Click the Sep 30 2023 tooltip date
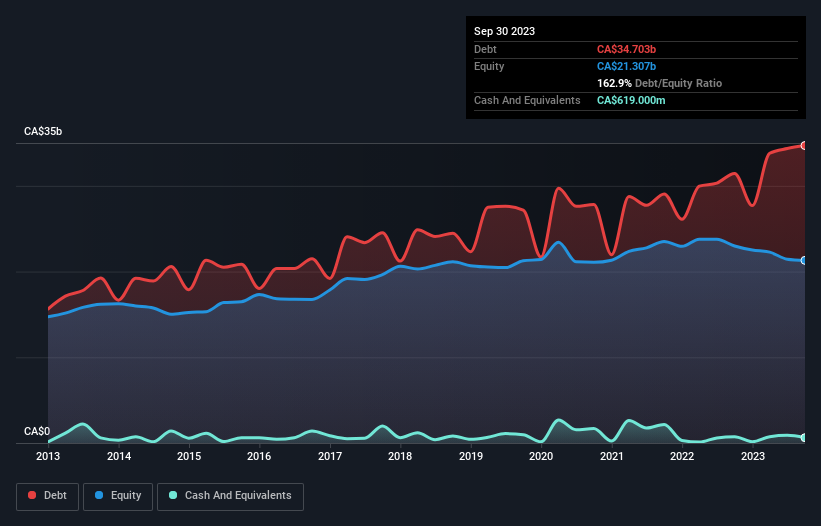 tap(504, 31)
